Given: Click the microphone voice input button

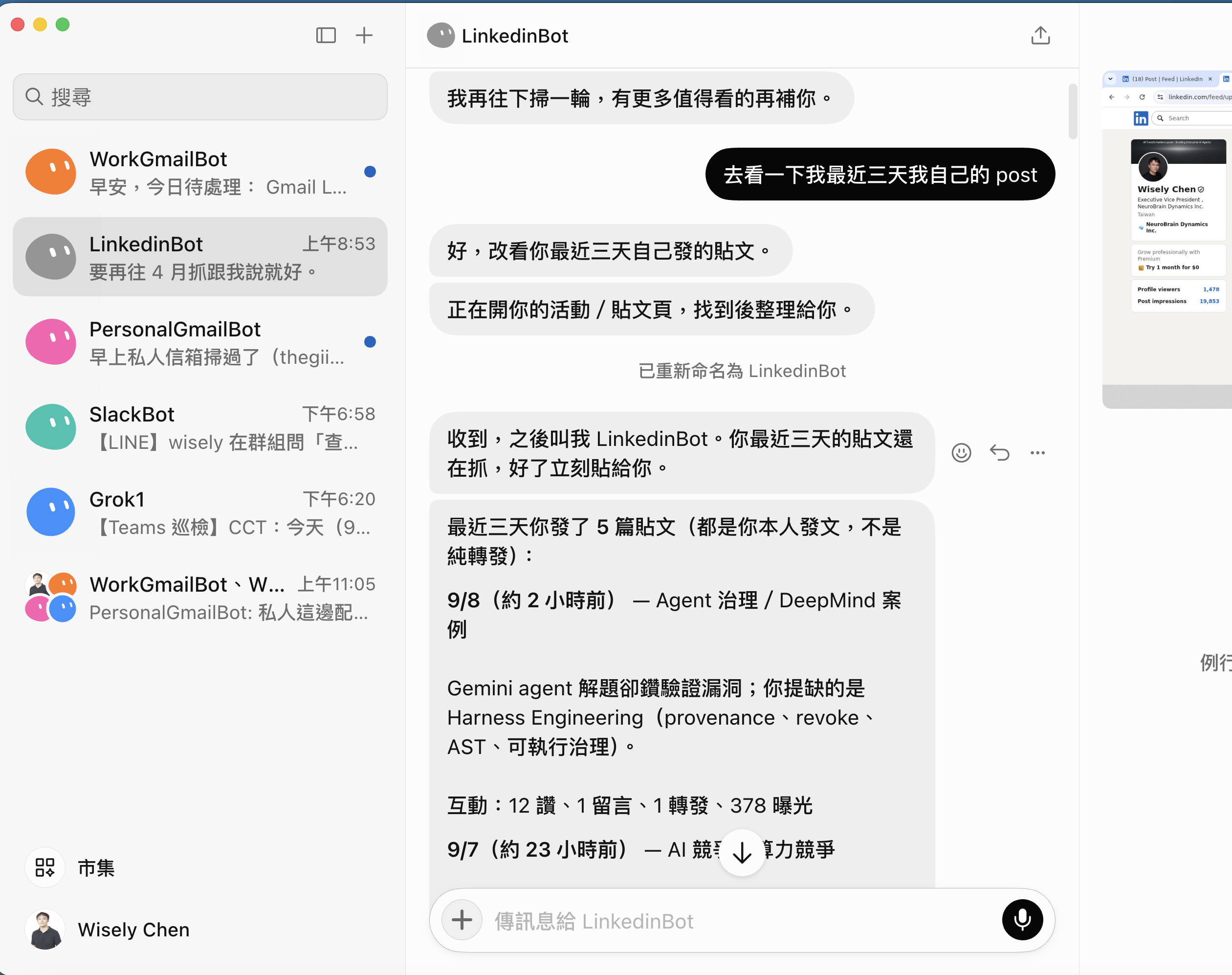Looking at the screenshot, I should pyautogui.click(x=1022, y=920).
